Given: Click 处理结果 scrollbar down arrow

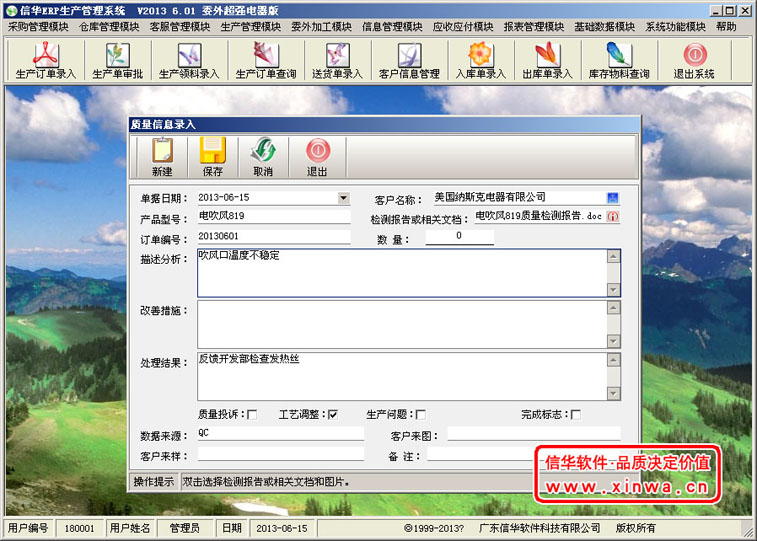Looking at the screenshot, I should point(614,393).
